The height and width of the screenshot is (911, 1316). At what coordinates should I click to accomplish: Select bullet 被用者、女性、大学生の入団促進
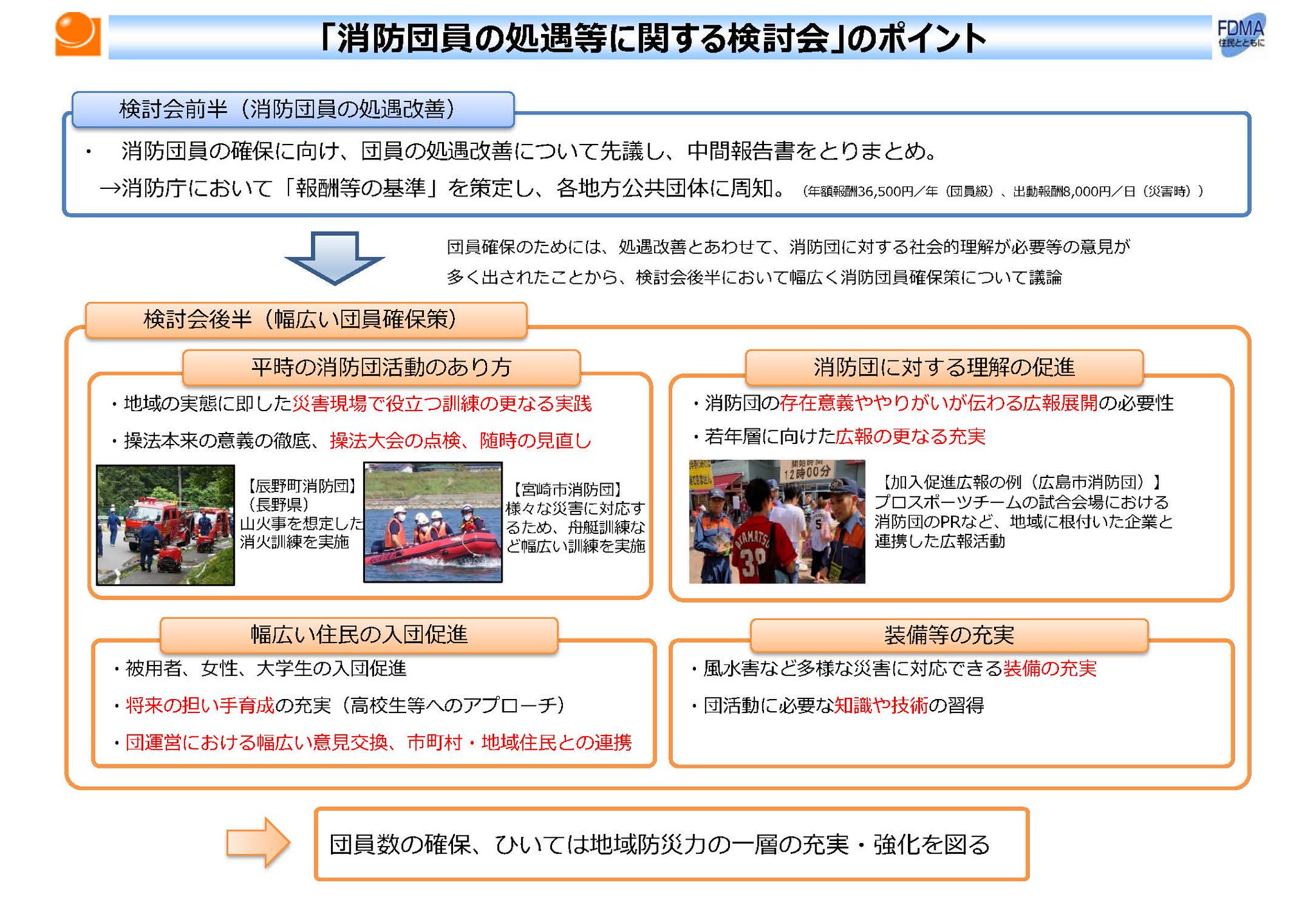click(266, 669)
